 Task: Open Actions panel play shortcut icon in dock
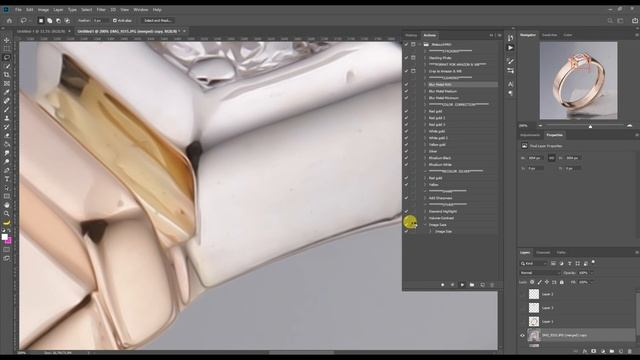510,48
